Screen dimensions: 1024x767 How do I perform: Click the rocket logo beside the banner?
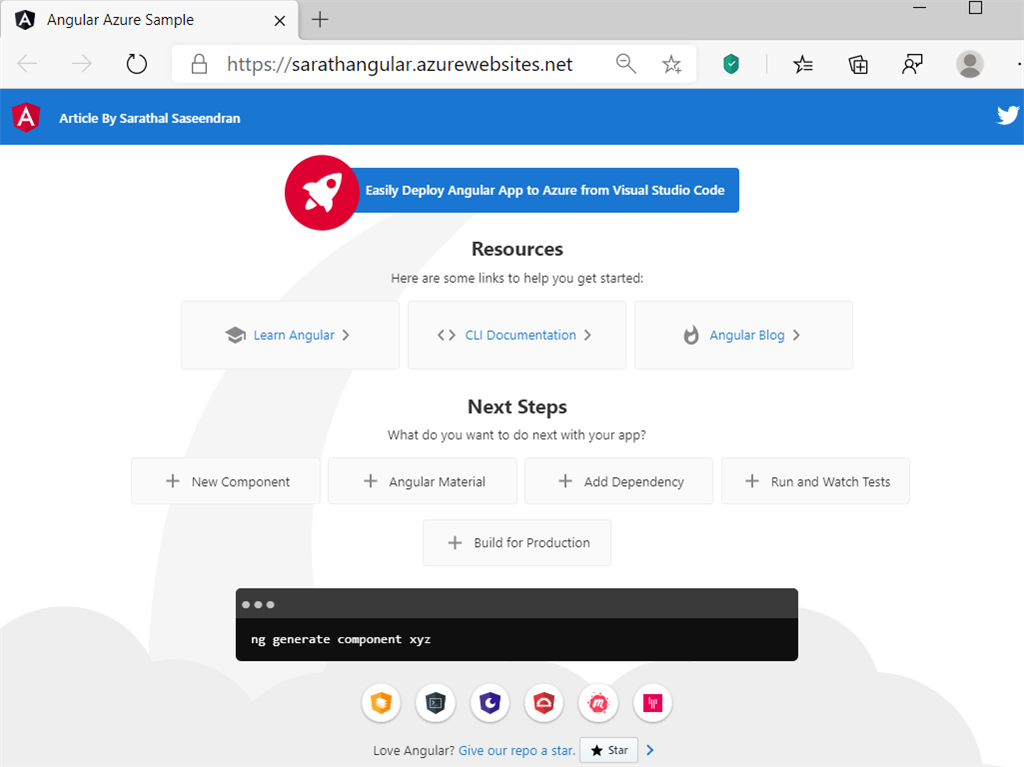(321, 192)
